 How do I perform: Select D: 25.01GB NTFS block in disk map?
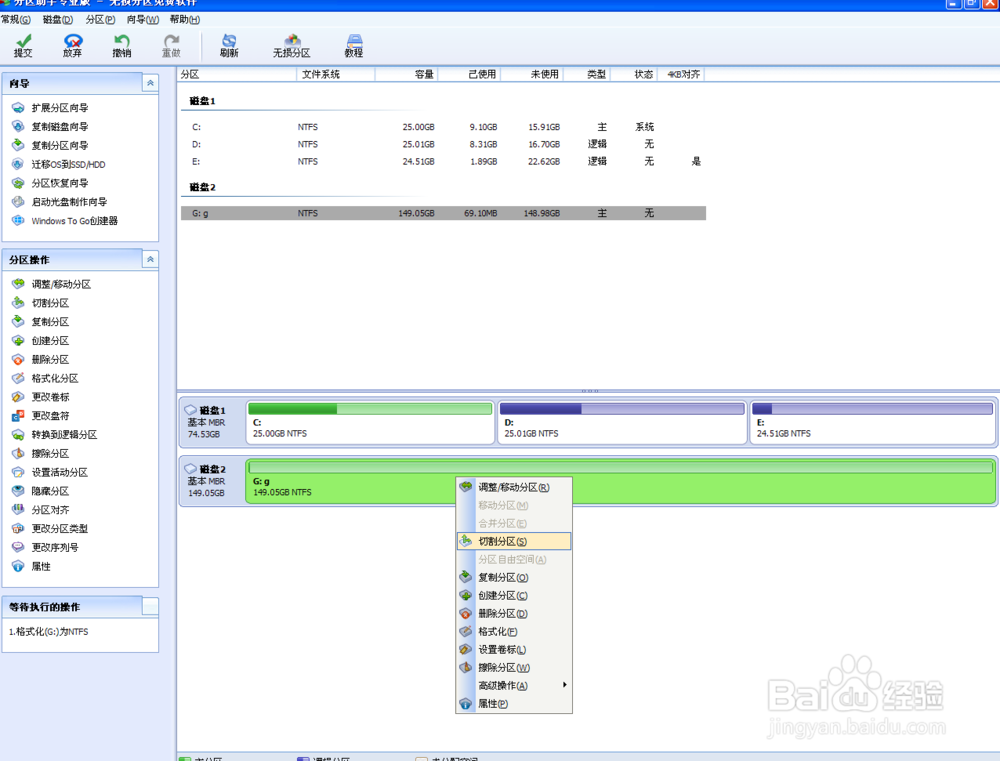622,422
